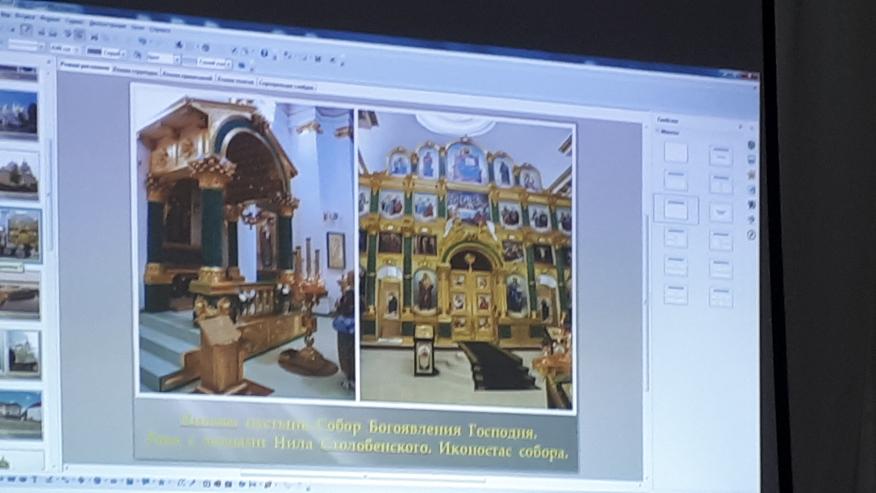Open the Справка menu

point(160,29)
